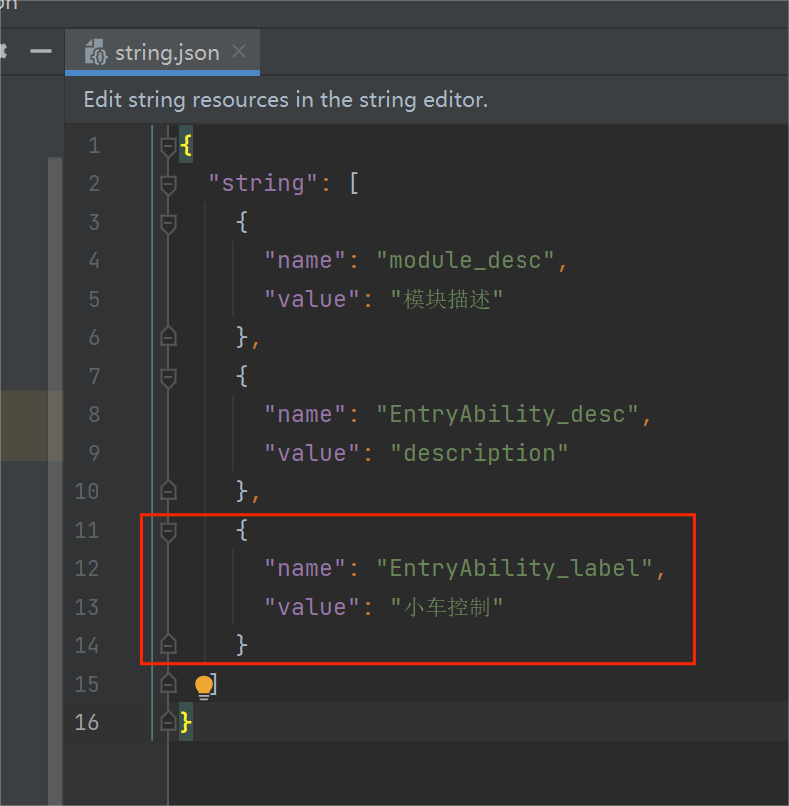Place the cursor in the "小车控制" value
The width and height of the screenshot is (789, 806).
pos(446,607)
